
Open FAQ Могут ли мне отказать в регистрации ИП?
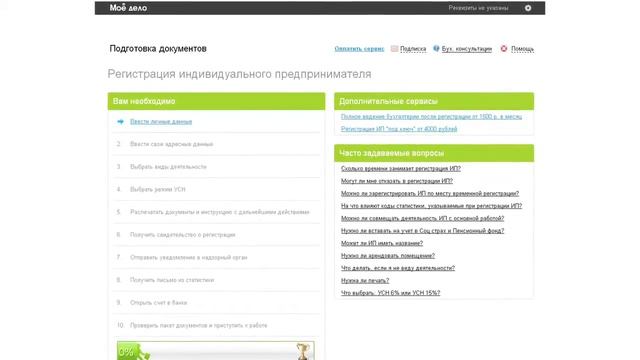(397, 181)
